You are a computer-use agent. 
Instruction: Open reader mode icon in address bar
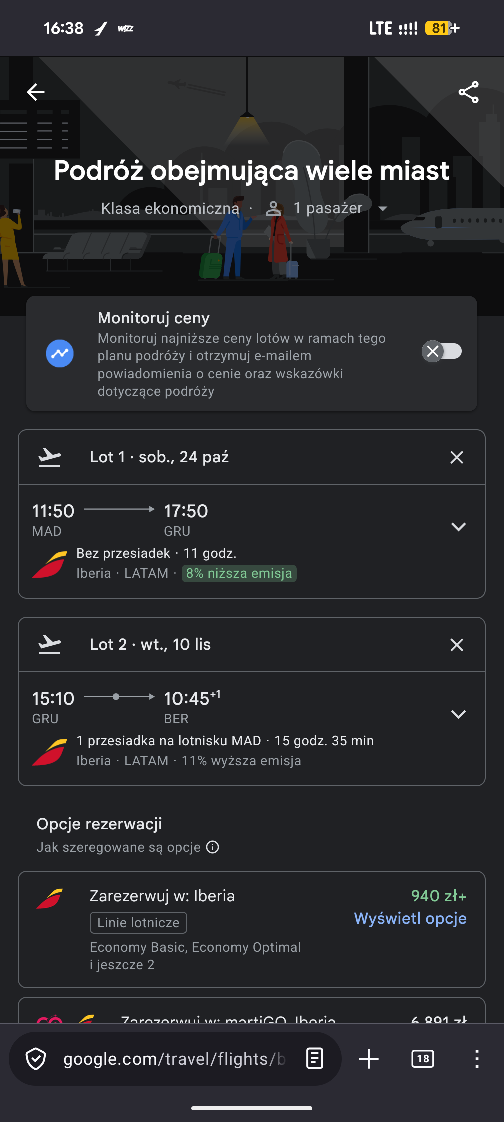[314, 1058]
